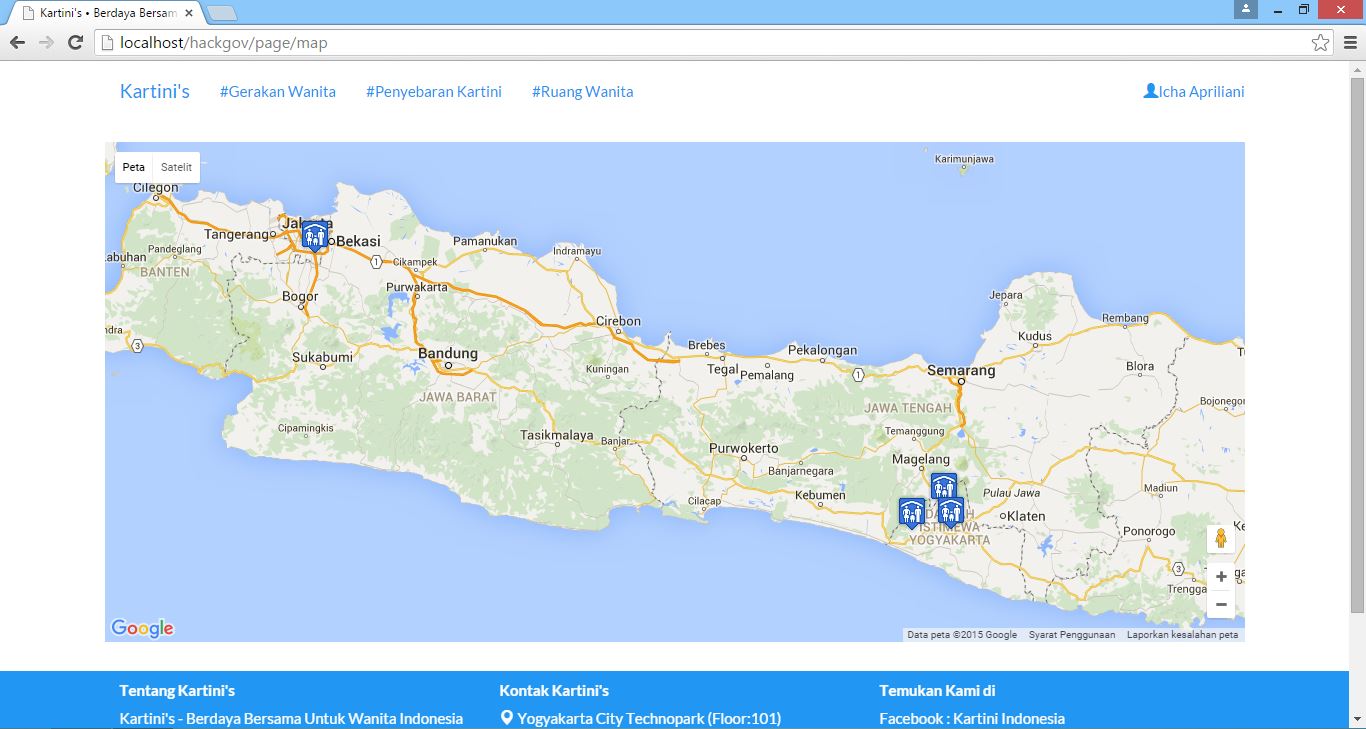Image resolution: width=1366 pixels, height=729 pixels.
Task: Click the Karimunjawa island label
Action: pos(964,159)
